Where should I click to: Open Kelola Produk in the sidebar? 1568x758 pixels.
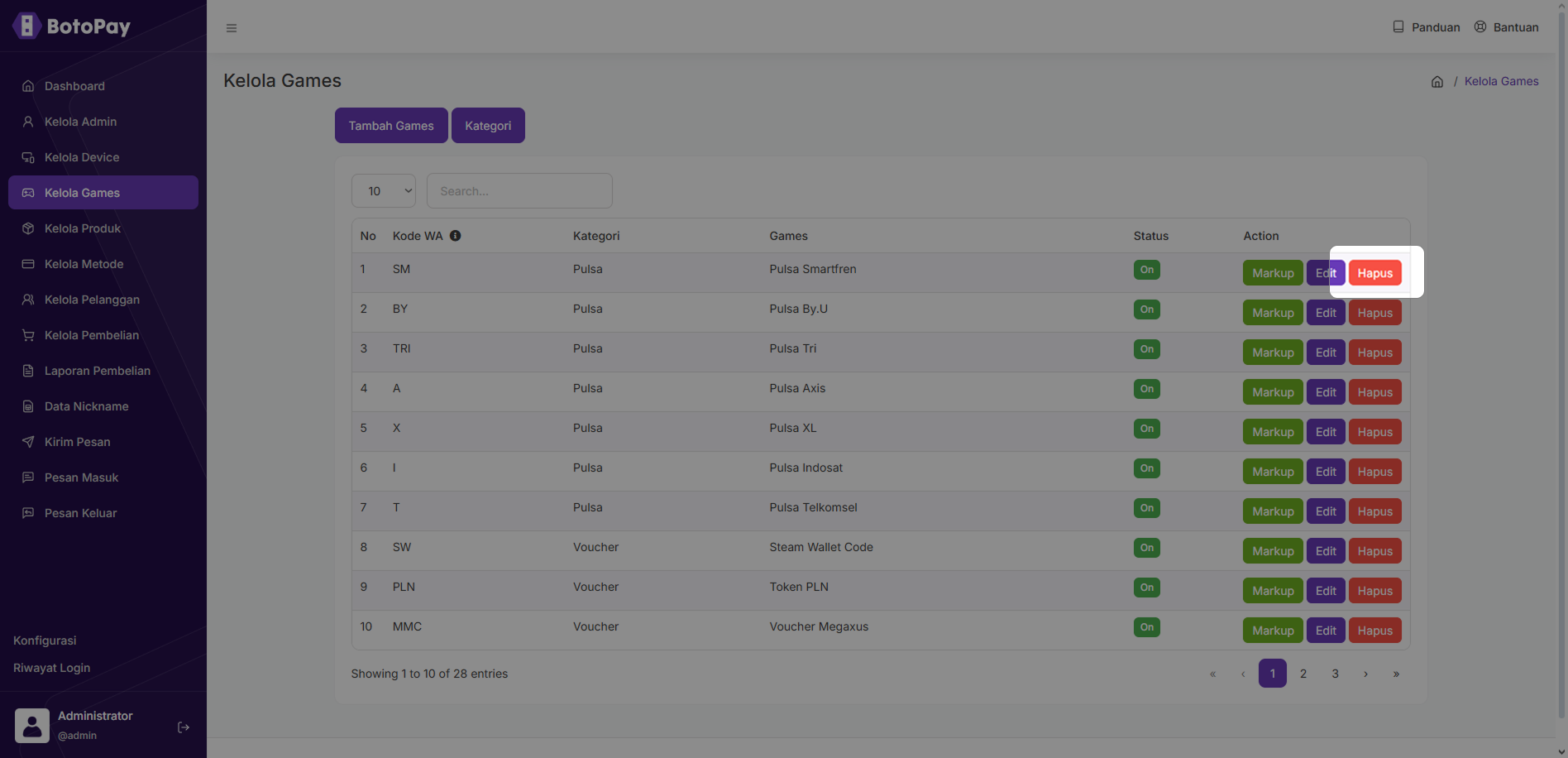pyautogui.click(x=83, y=228)
